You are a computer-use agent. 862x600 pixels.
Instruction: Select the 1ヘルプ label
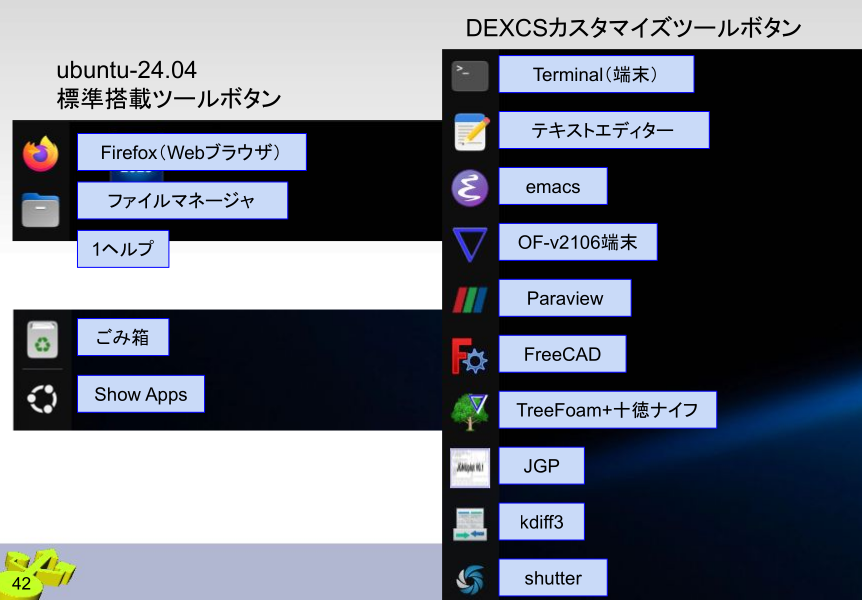click(x=123, y=249)
